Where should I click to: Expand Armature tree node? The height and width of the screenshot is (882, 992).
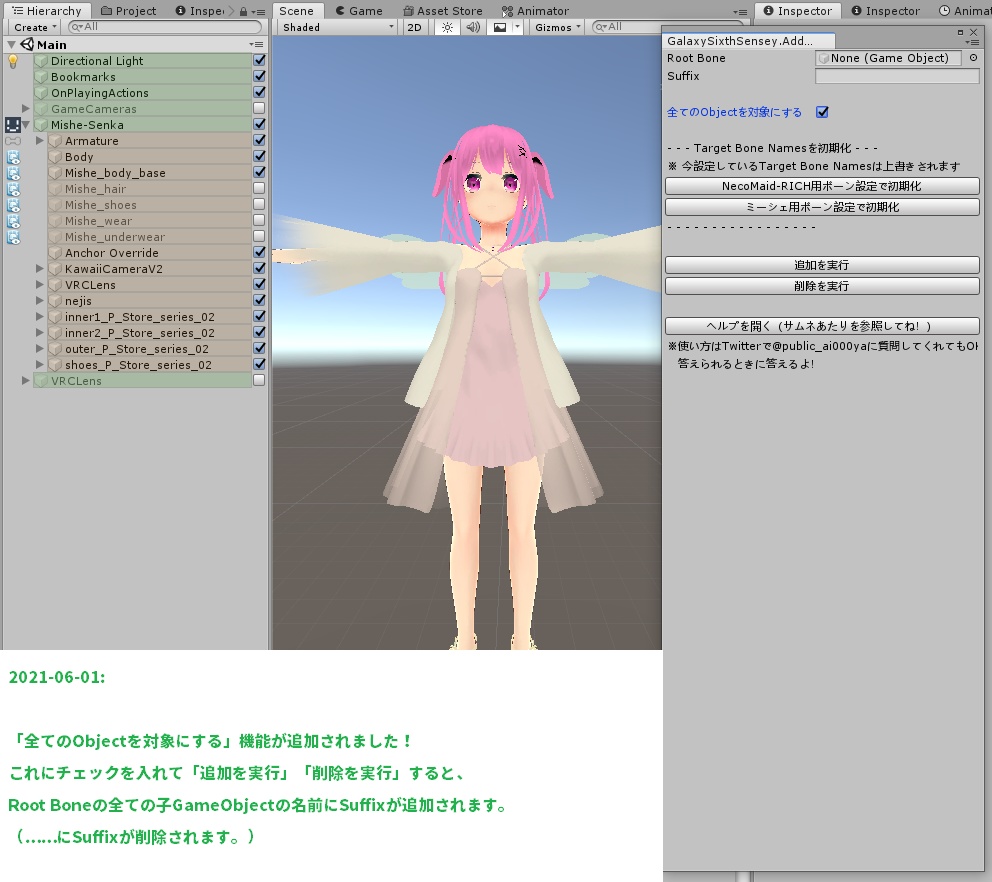[x=40, y=140]
